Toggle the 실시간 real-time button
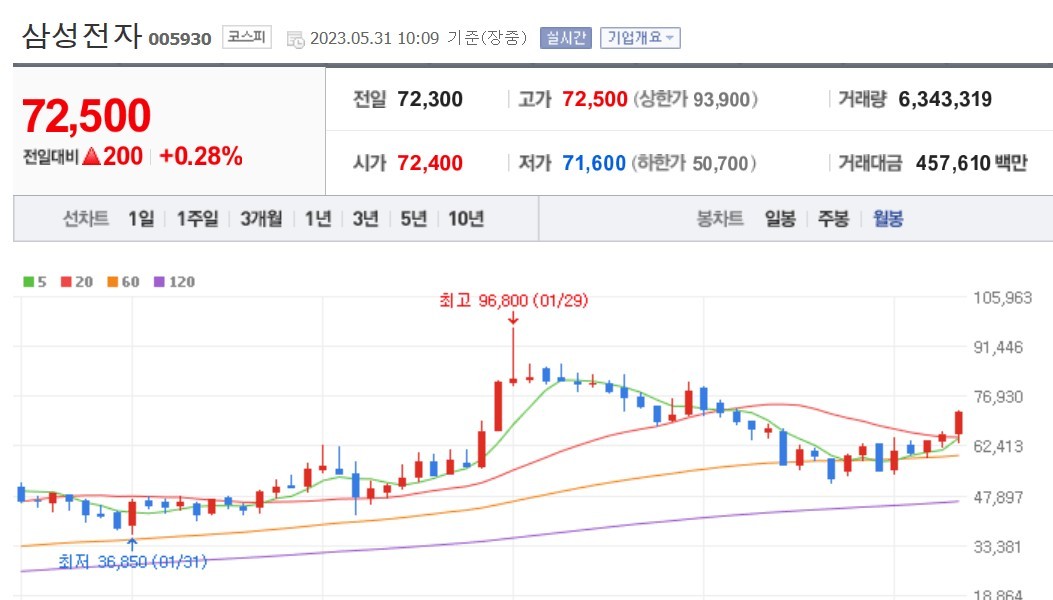 (566, 38)
